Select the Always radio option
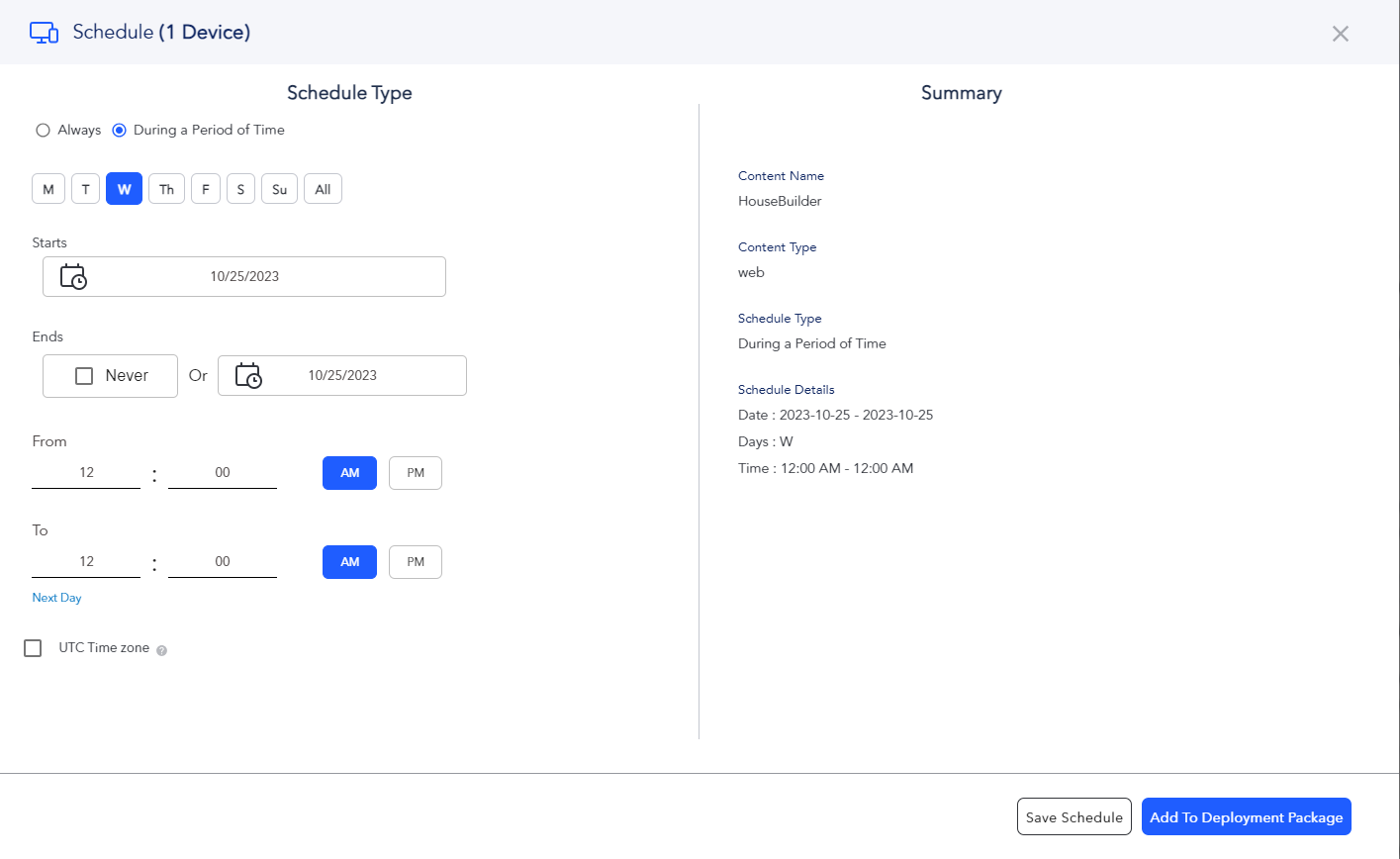1400x859 pixels. click(43, 130)
